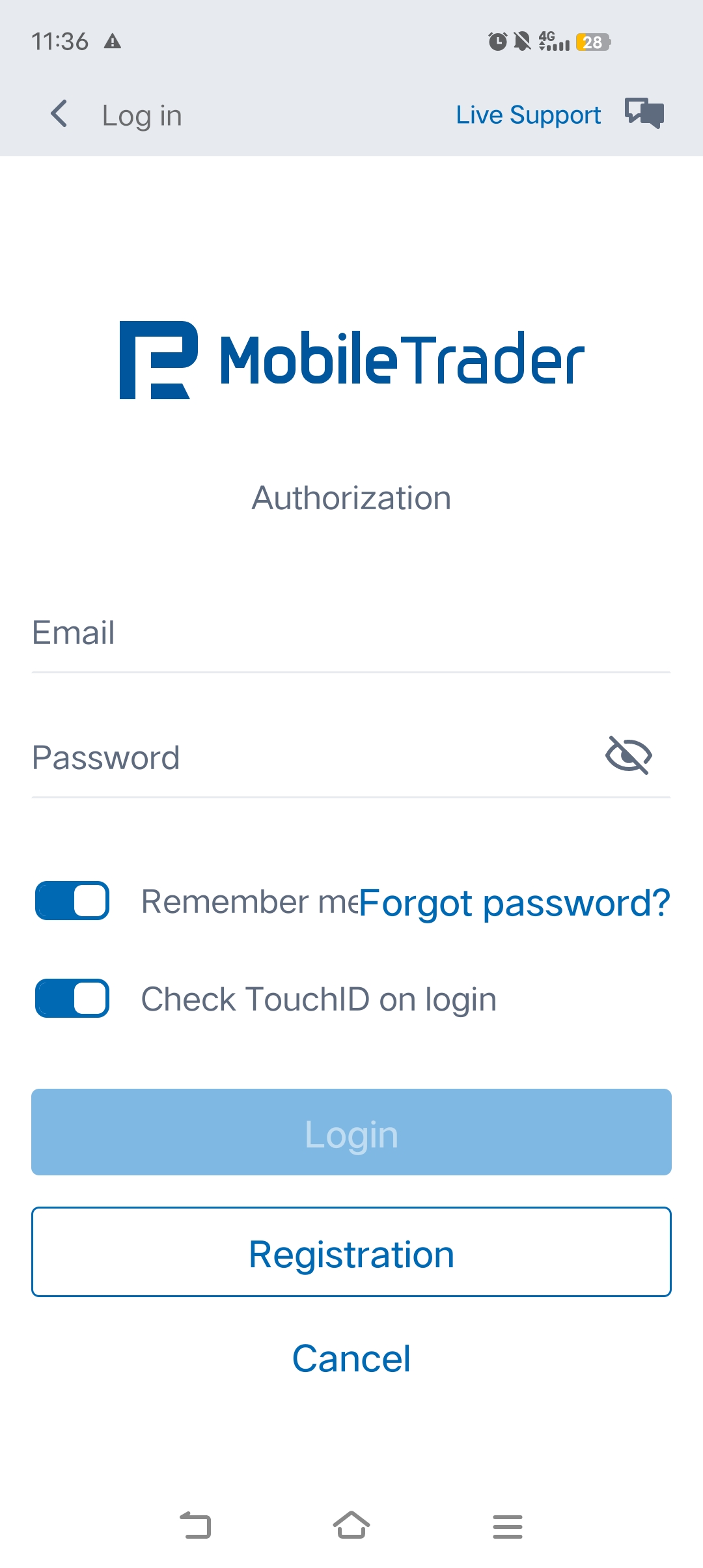Disable Check TouchID on login switch
703x1568 pixels.
pos(72,998)
